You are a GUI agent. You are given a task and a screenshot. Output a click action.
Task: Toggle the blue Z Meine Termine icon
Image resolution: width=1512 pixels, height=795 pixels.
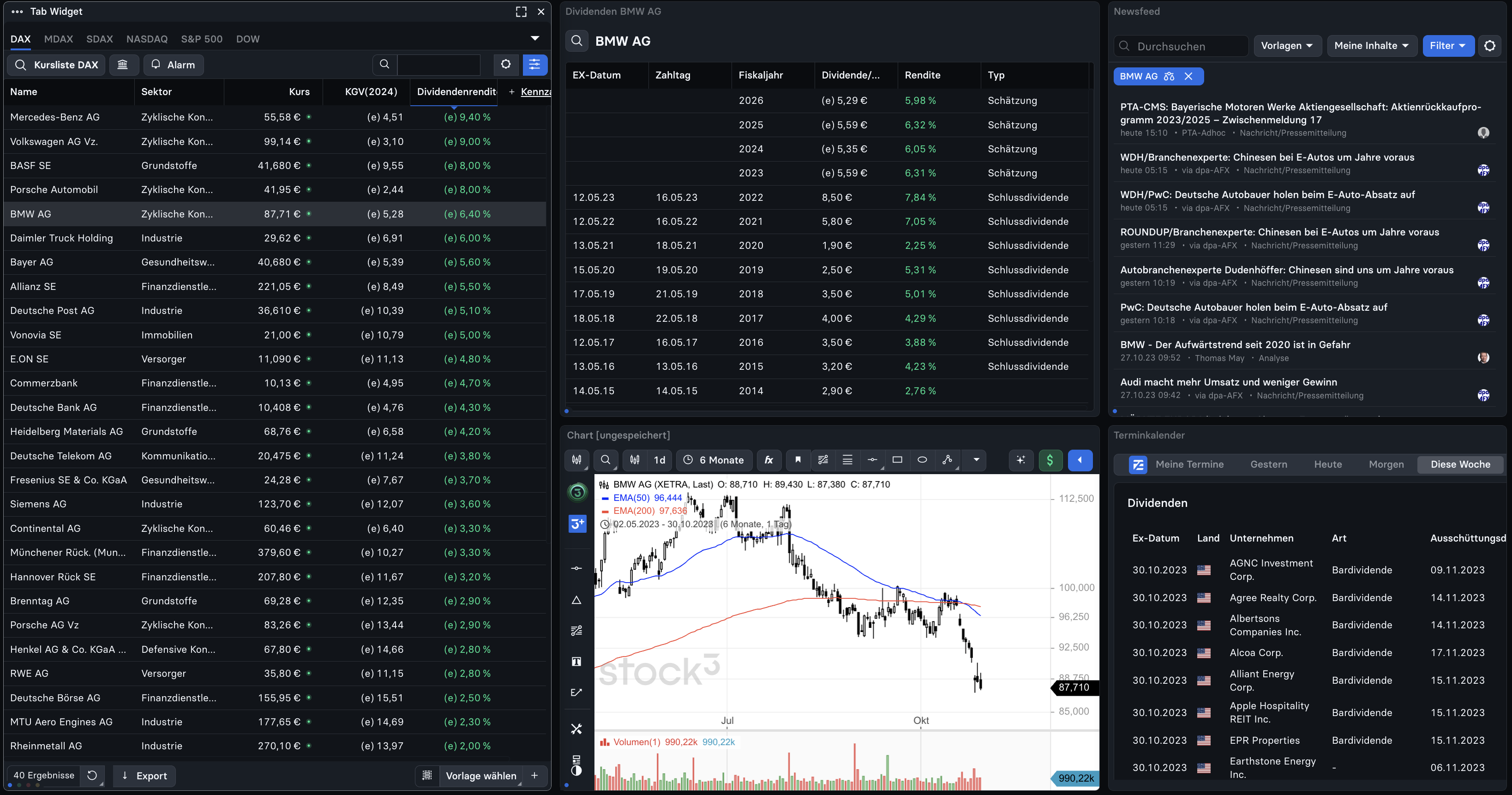point(1138,464)
